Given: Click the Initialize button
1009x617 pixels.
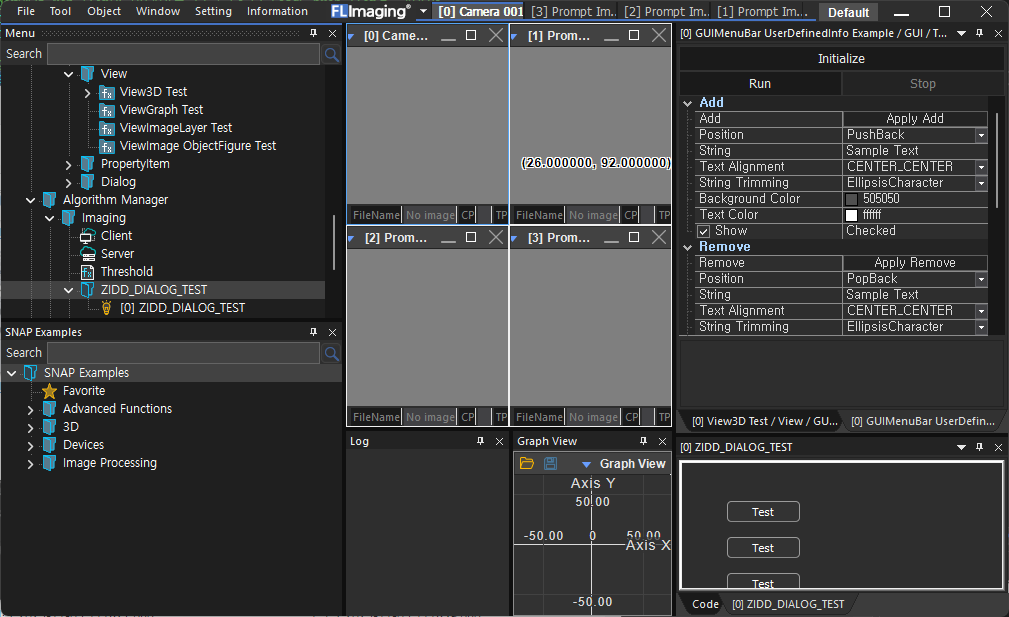Looking at the screenshot, I should coord(841,59).
